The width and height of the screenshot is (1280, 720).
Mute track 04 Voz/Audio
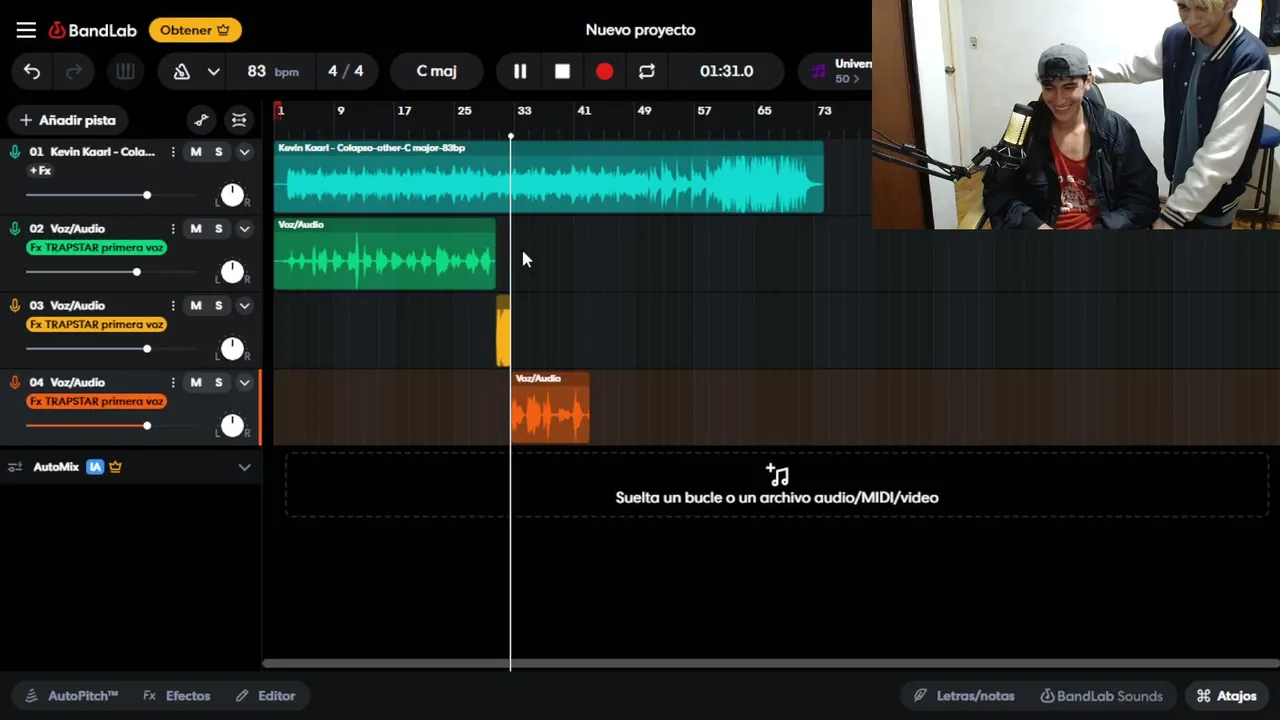tap(196, 383)
